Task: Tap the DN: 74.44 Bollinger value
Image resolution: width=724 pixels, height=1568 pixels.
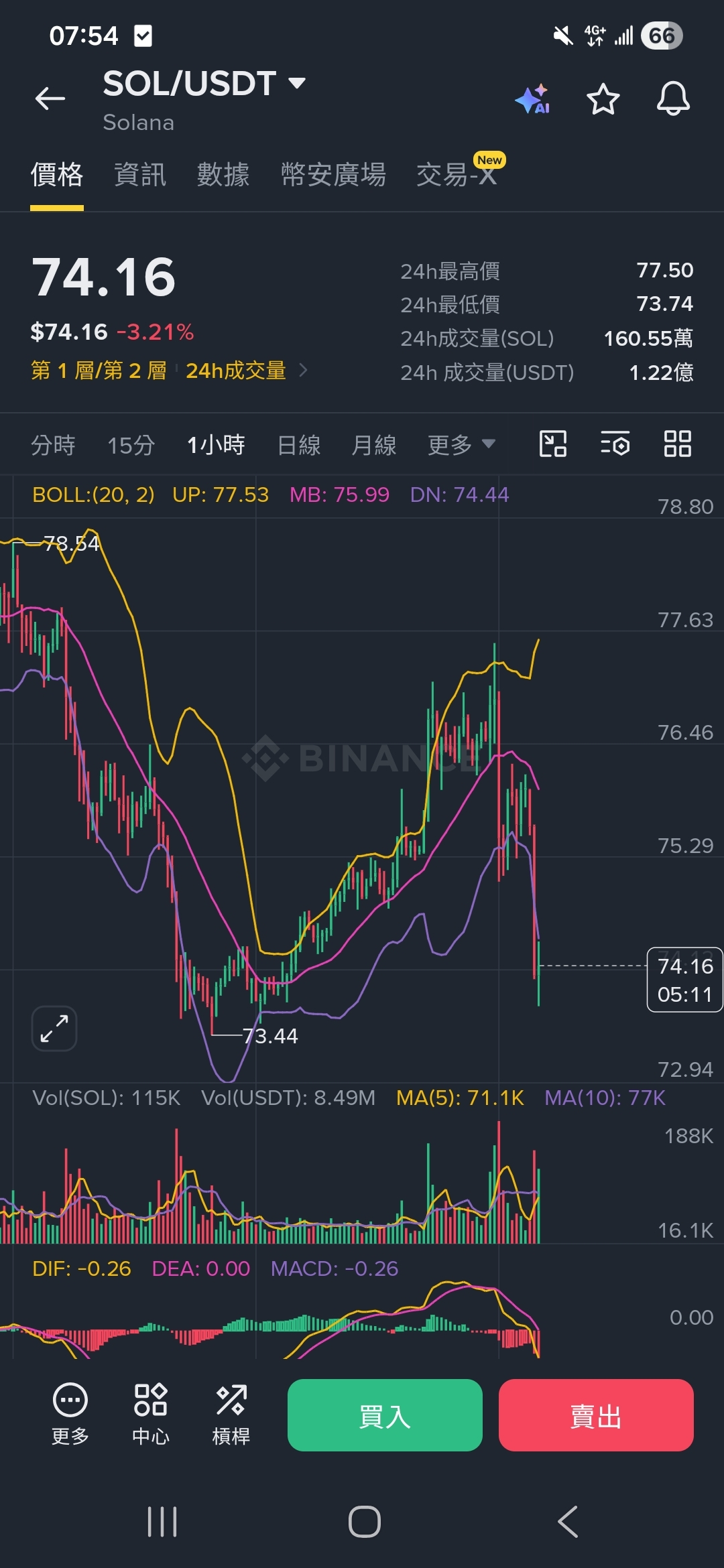Action: pyautogui.click(x=459, y=495)
